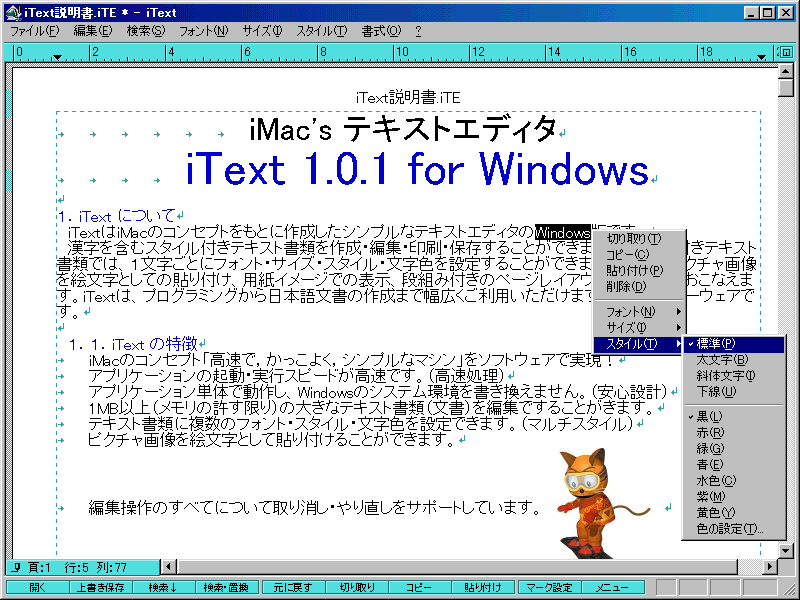
Task: Click the メニュー button in bottom bar
Action: click(613, 587)
